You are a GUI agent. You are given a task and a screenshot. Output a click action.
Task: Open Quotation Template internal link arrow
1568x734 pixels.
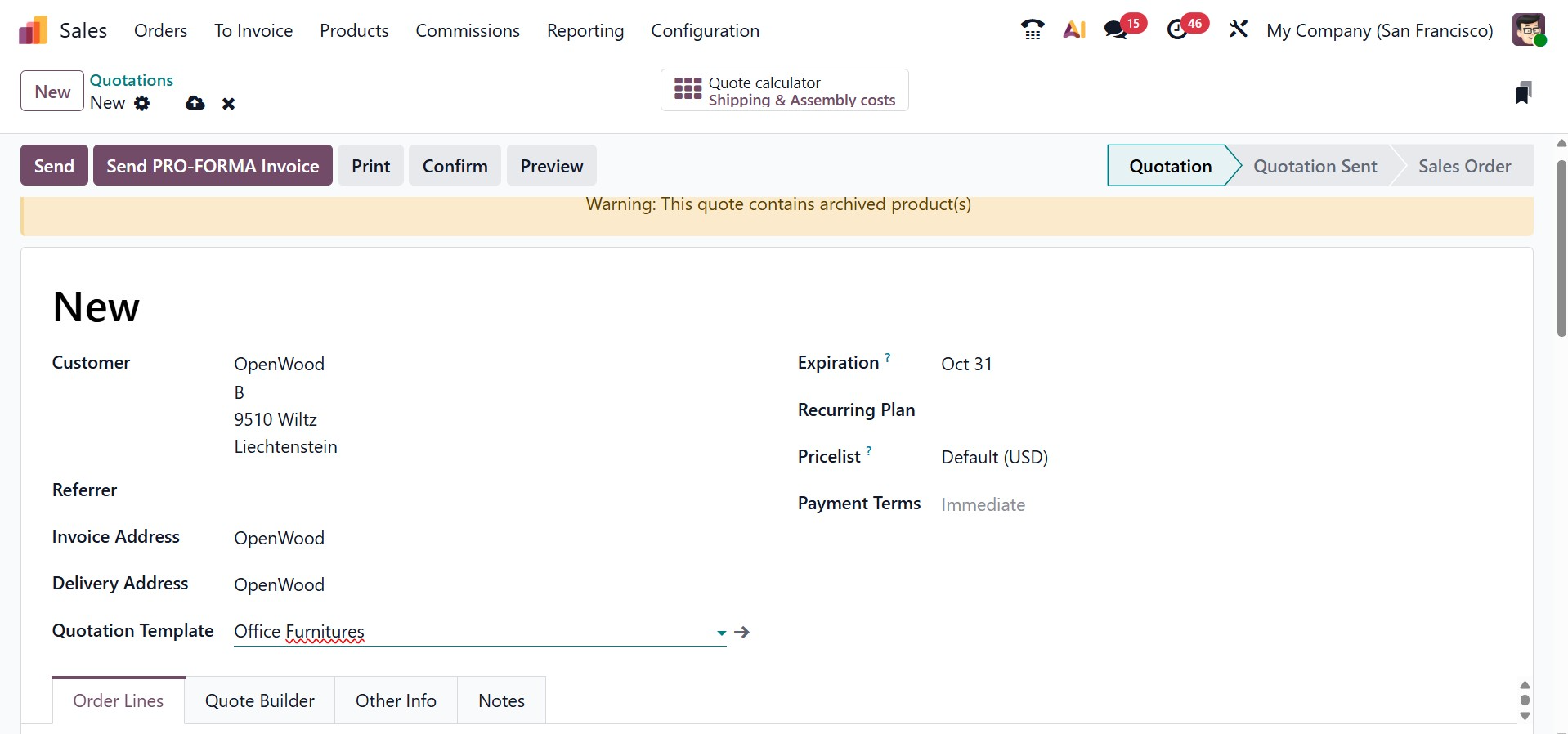pos(742,633)
